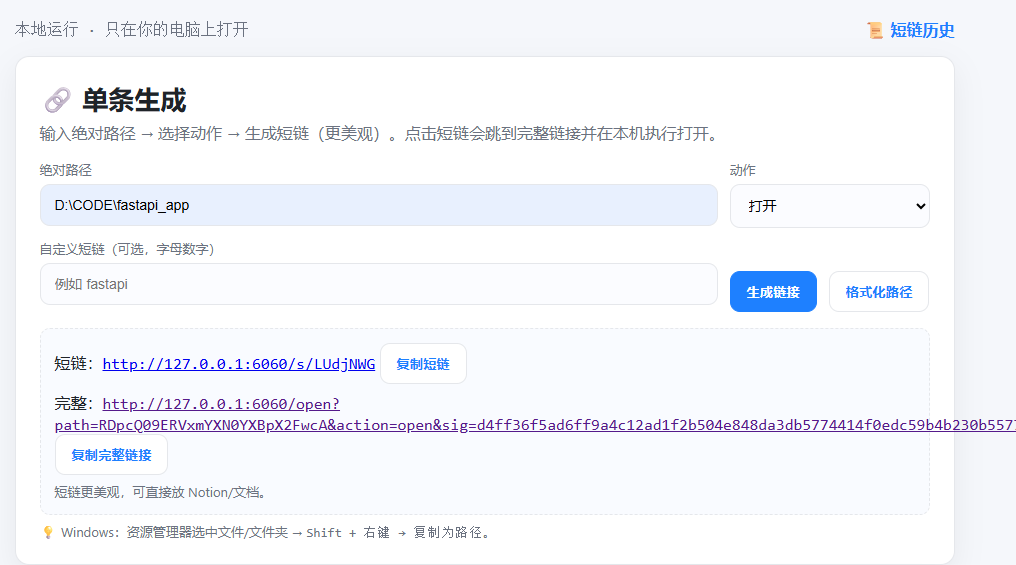This screenshot has height=565, width=1016.
Task: Click the 短链： label before the short link
Action: tap(75, 363)
